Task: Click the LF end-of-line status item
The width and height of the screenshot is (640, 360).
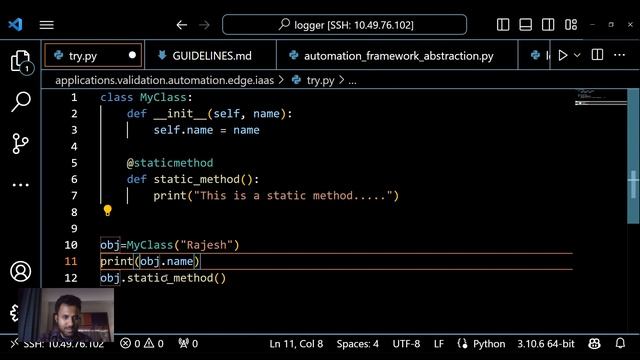Action: (x=439, y=344)
